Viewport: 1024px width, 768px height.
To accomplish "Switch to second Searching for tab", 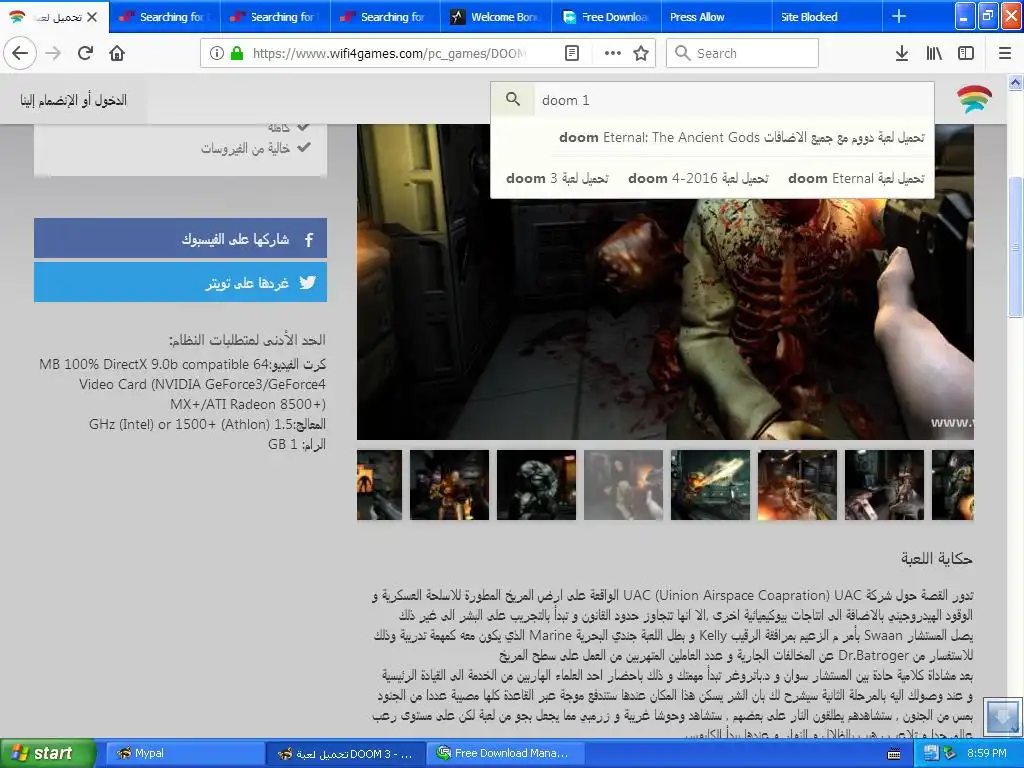I will pos(275,17).
